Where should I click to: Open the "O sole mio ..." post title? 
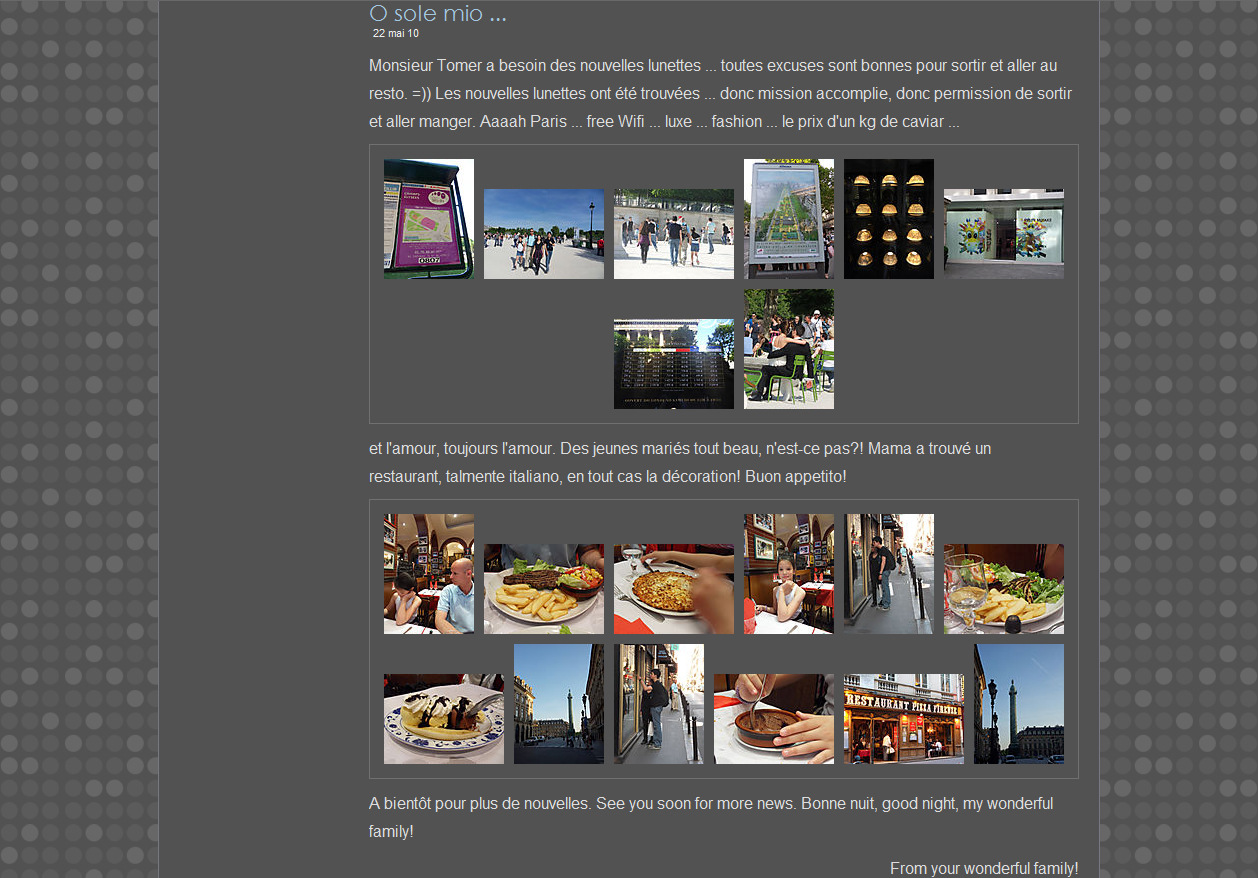(437, 13)
